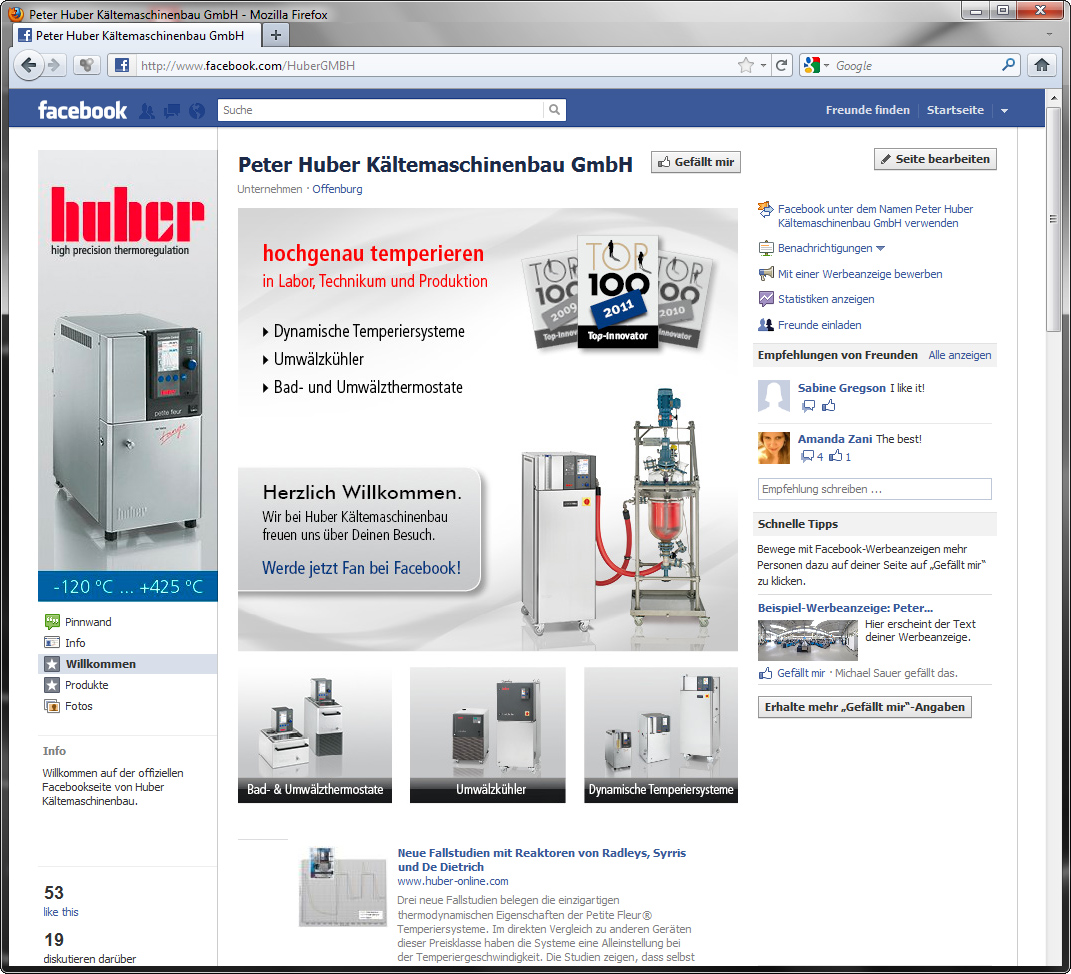Click the Freunde einladen people icon

point(766,325)
